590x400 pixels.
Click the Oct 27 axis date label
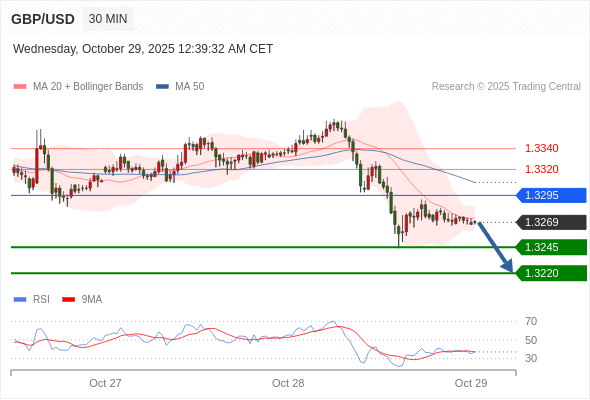(105, 383)
